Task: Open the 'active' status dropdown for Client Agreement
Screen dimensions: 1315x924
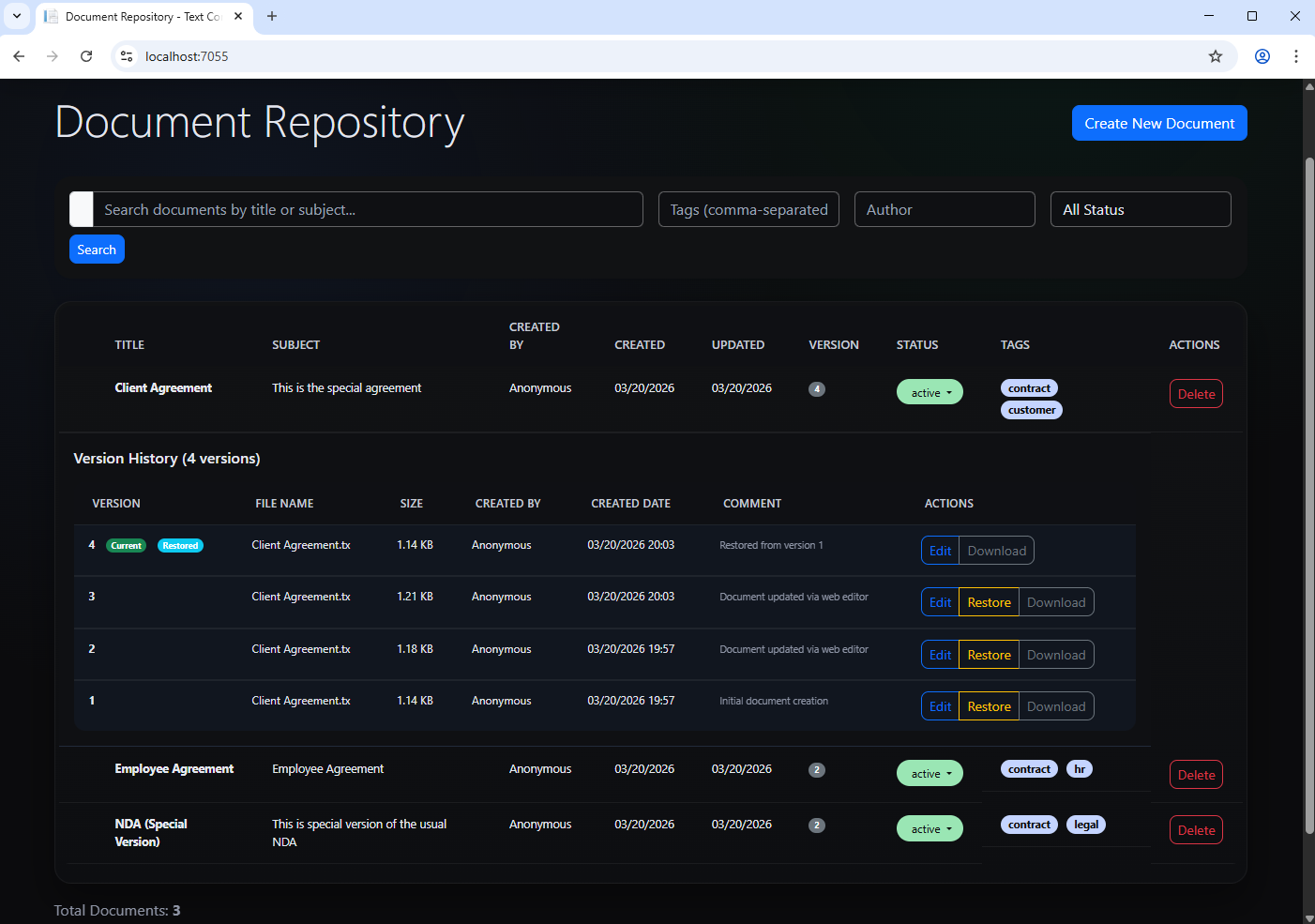Action: pyautogui.click(x=930, y=392)
